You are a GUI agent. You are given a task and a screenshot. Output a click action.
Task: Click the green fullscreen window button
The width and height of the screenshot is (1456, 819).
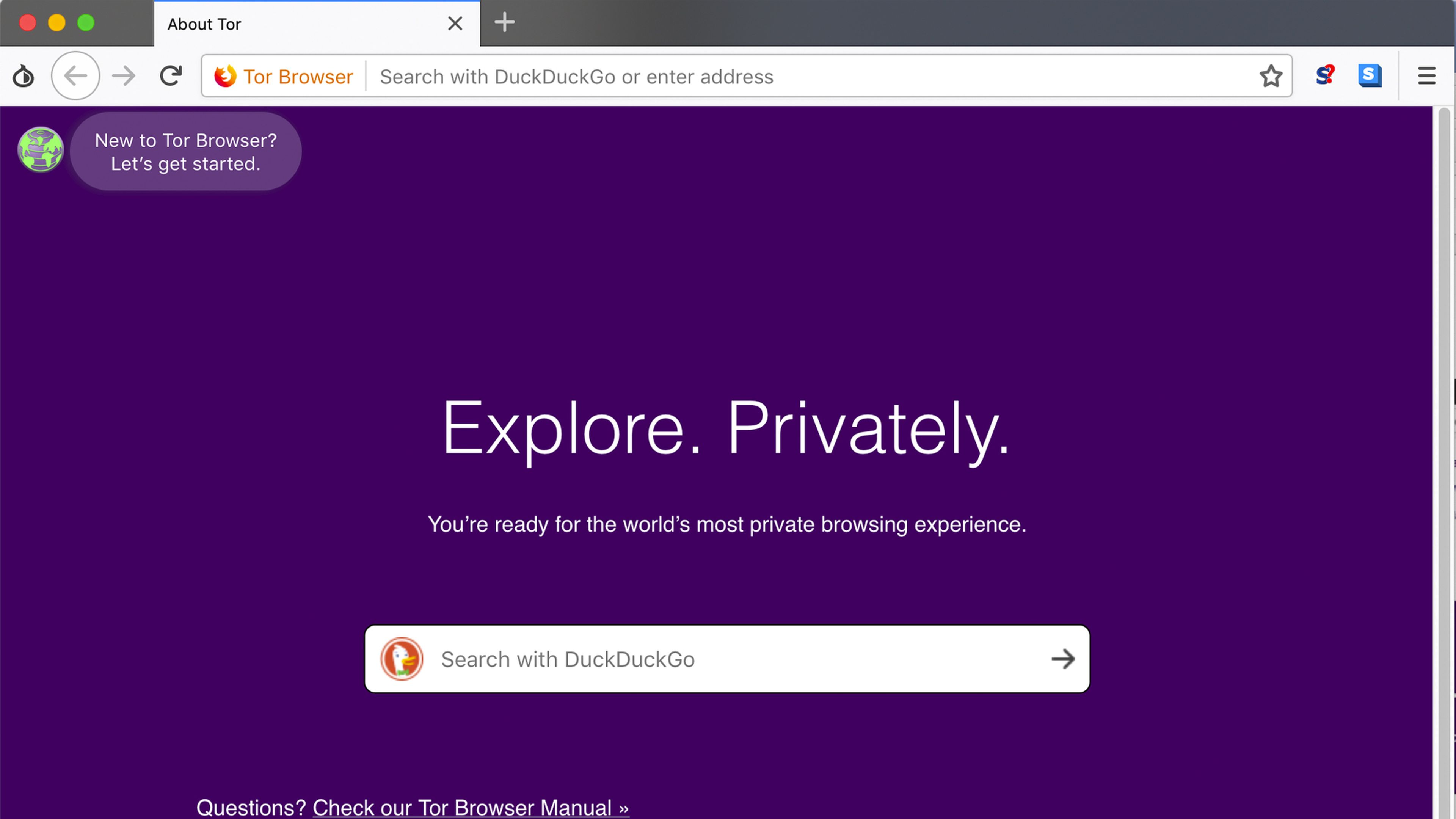point(86,23)
